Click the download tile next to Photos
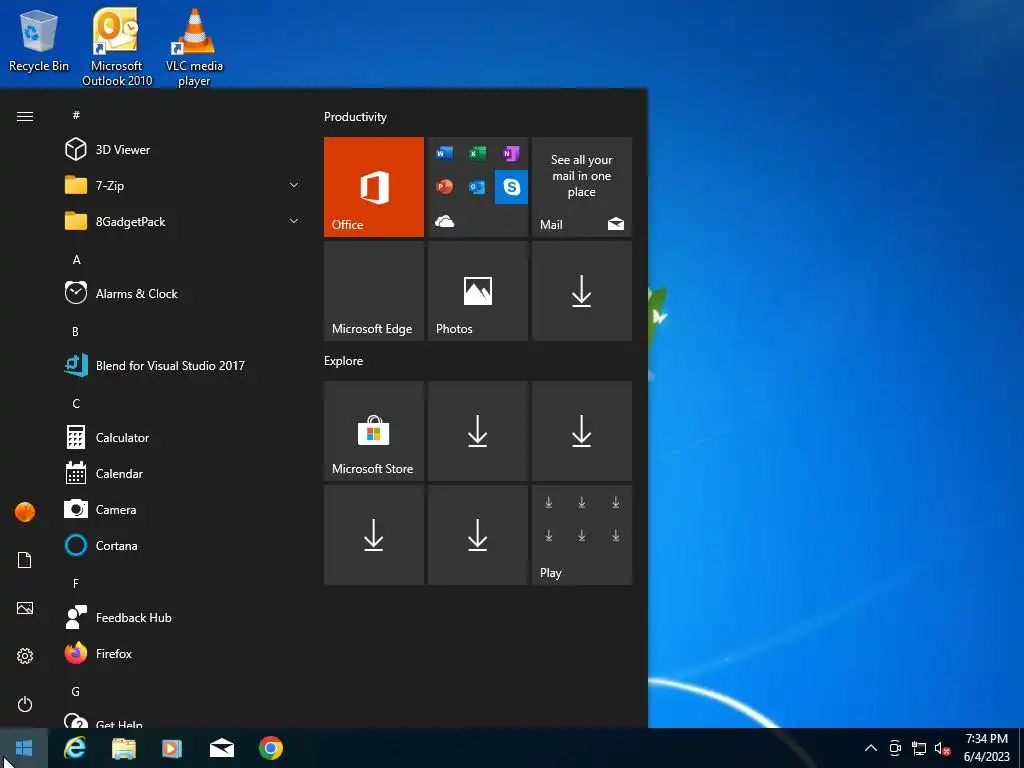The width and height of the screenshot is (1024, 768). pos(582,291)
